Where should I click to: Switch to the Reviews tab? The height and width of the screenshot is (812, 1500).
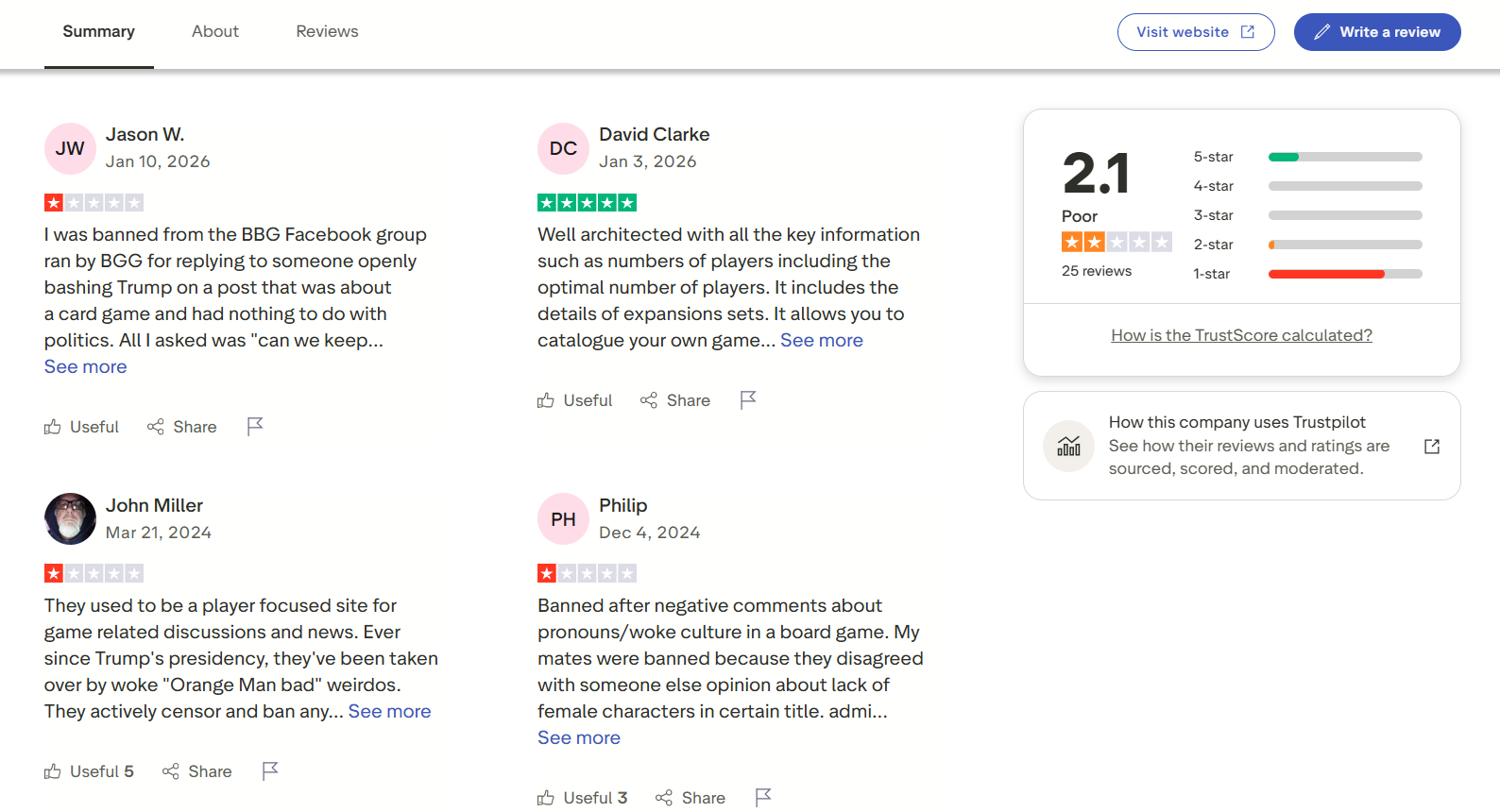[x=327, y=31]
